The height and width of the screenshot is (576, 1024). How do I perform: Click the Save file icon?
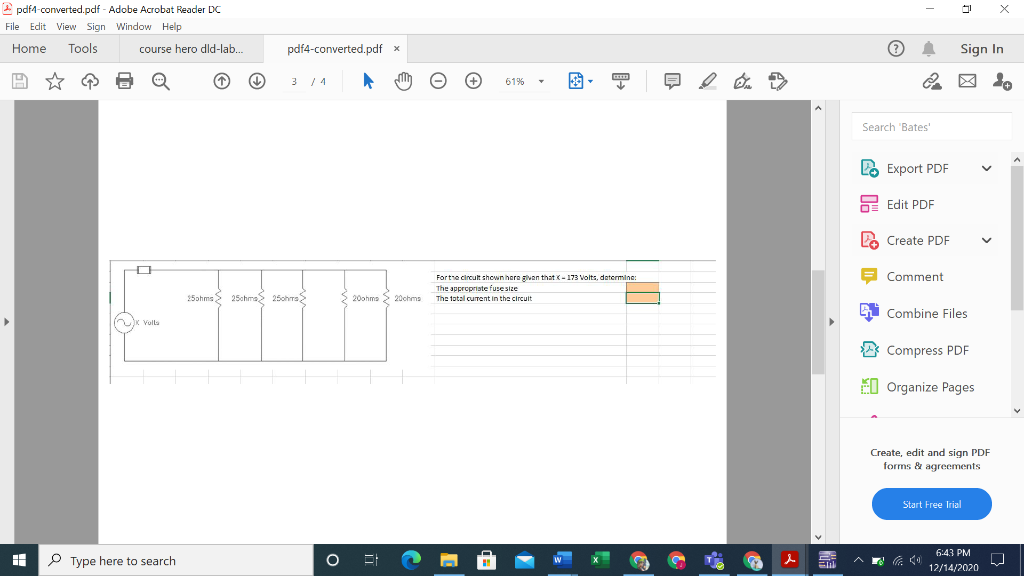pos(19,81)
